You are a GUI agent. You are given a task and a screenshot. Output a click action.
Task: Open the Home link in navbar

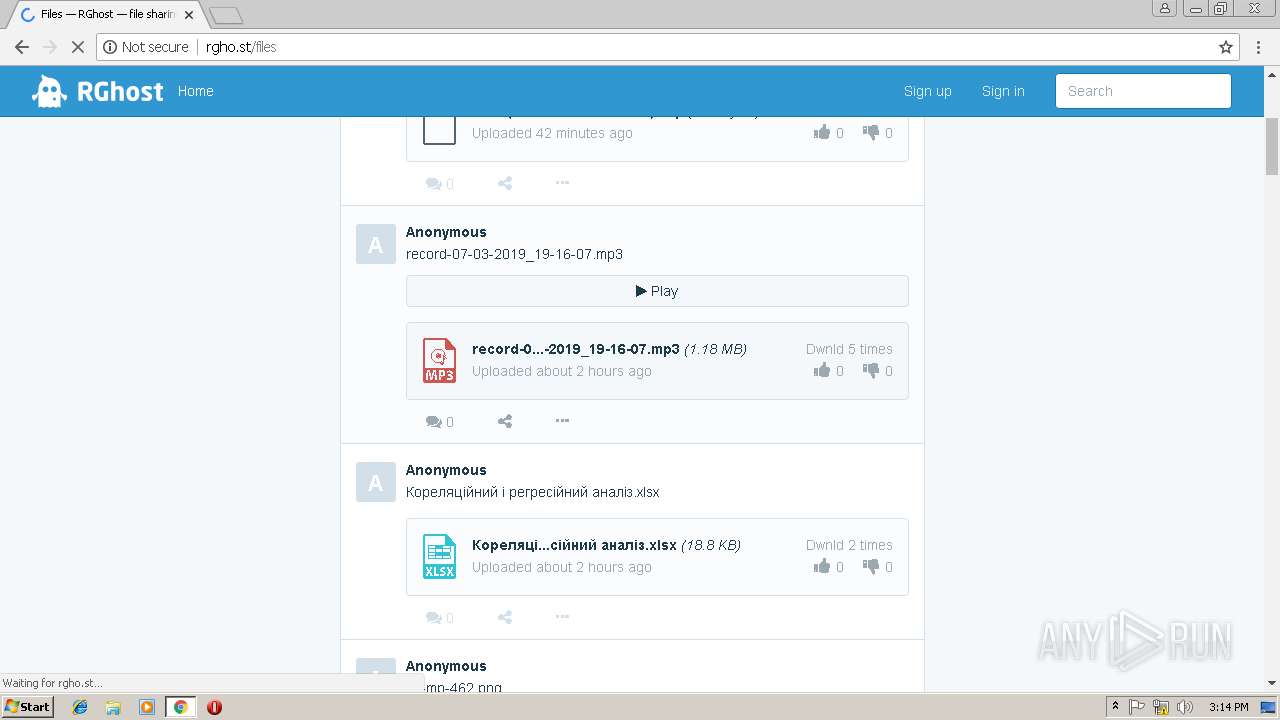tap(195, 91)
